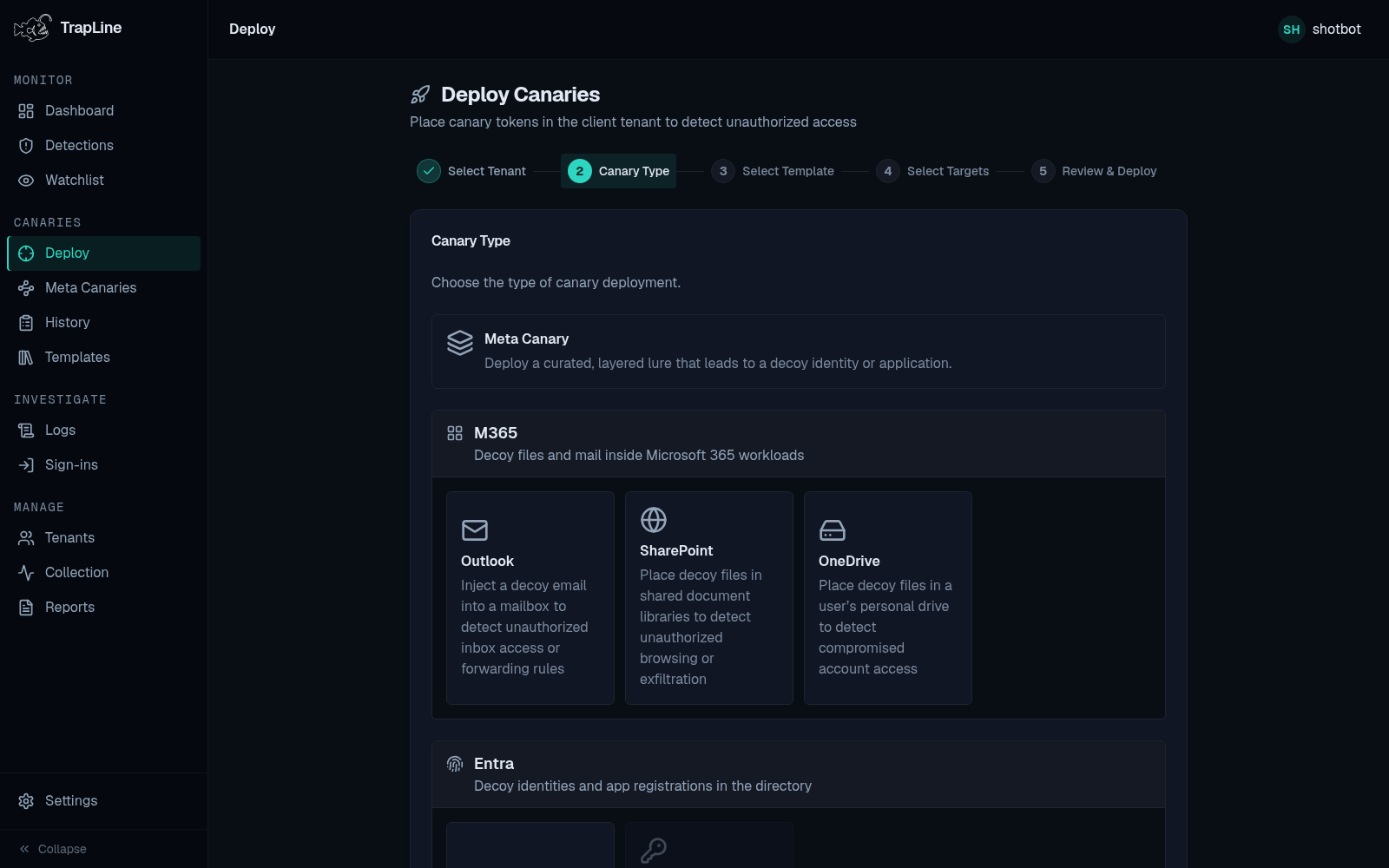Screen dimensions: 1389x868
Task: Open the shotbot user menu
Action: [x=1320, y=30]
